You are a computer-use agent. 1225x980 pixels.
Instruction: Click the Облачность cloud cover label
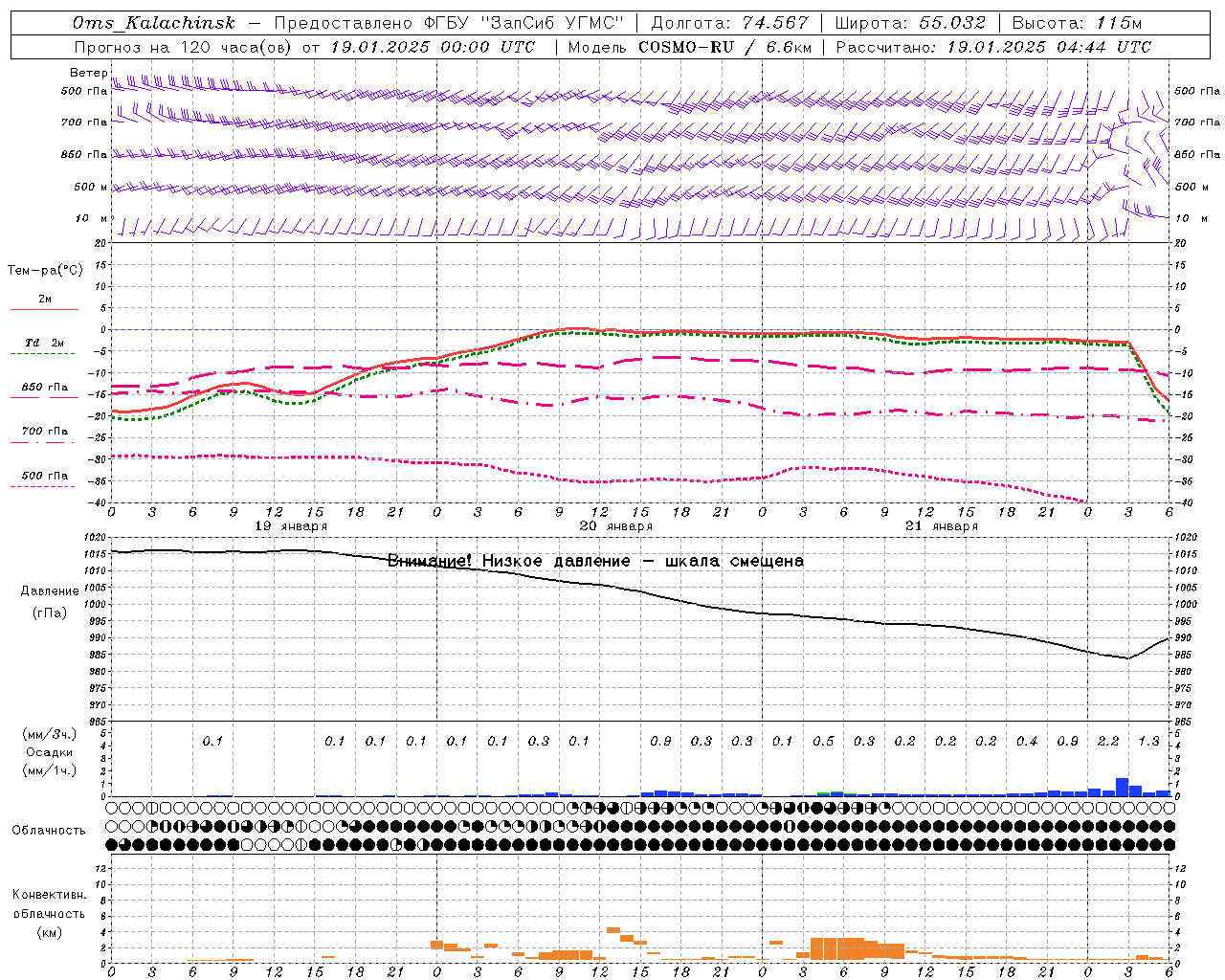[x=49, y=830]
